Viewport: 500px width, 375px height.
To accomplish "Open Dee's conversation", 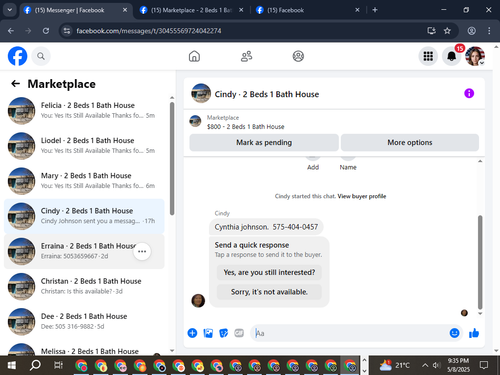I will (84, 321).
